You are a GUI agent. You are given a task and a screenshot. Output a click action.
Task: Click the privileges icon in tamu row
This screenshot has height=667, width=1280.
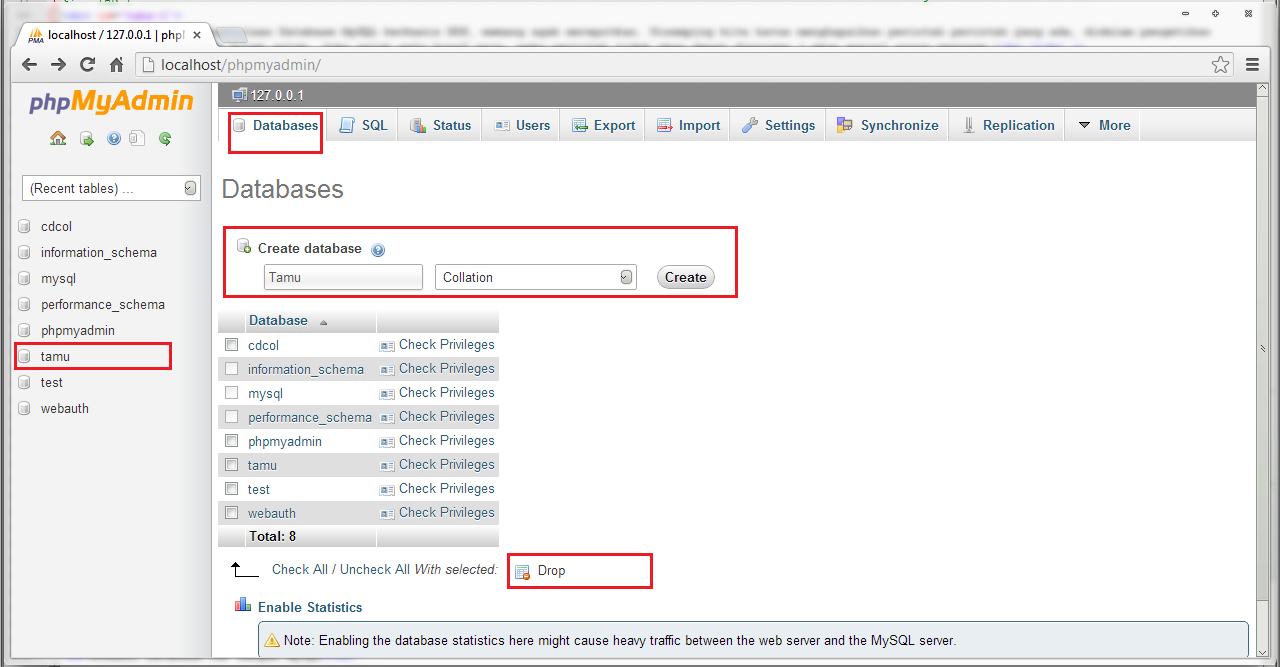click(387, 465)
